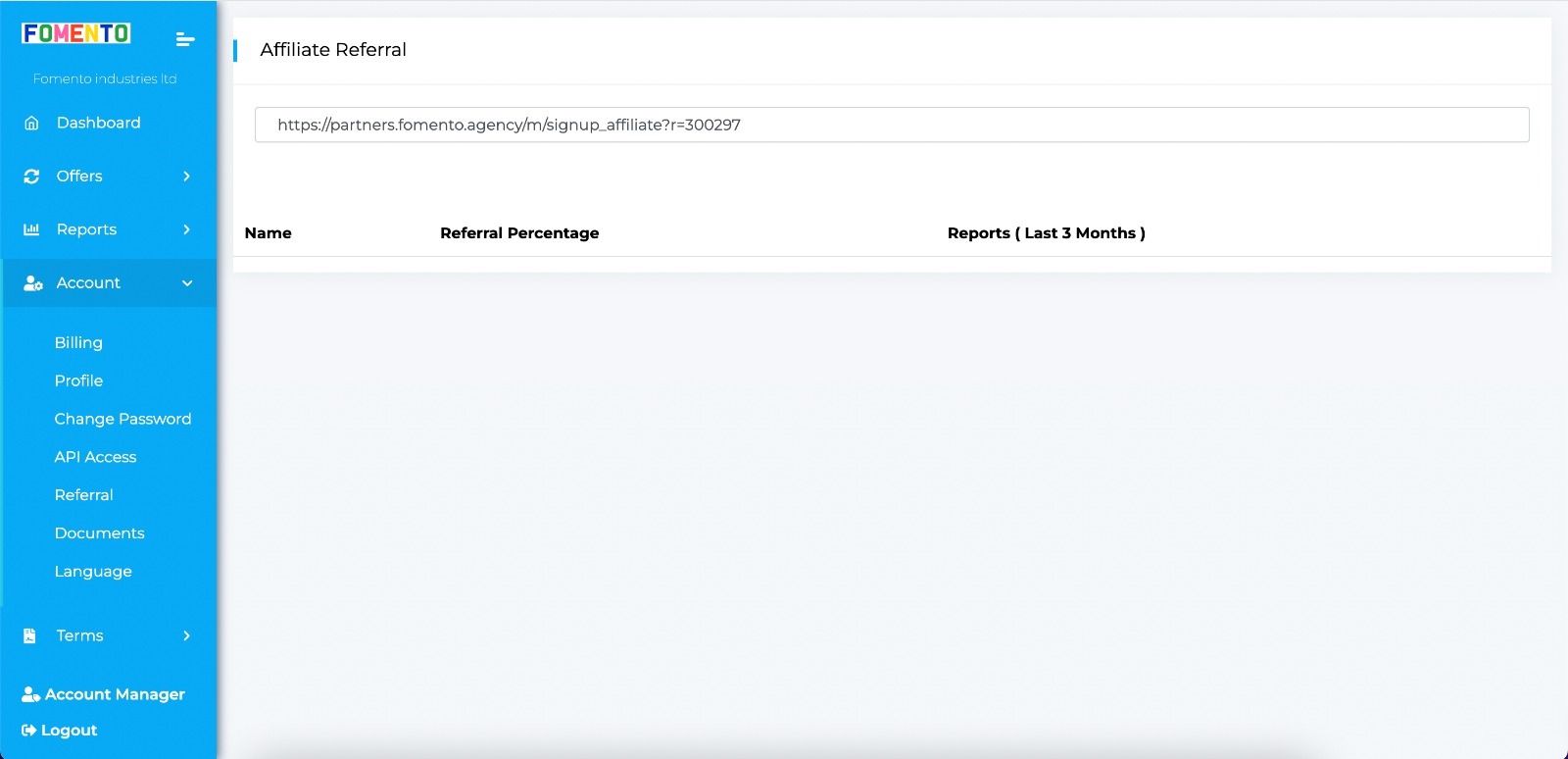Go to Profile settings

pos(78,380)
